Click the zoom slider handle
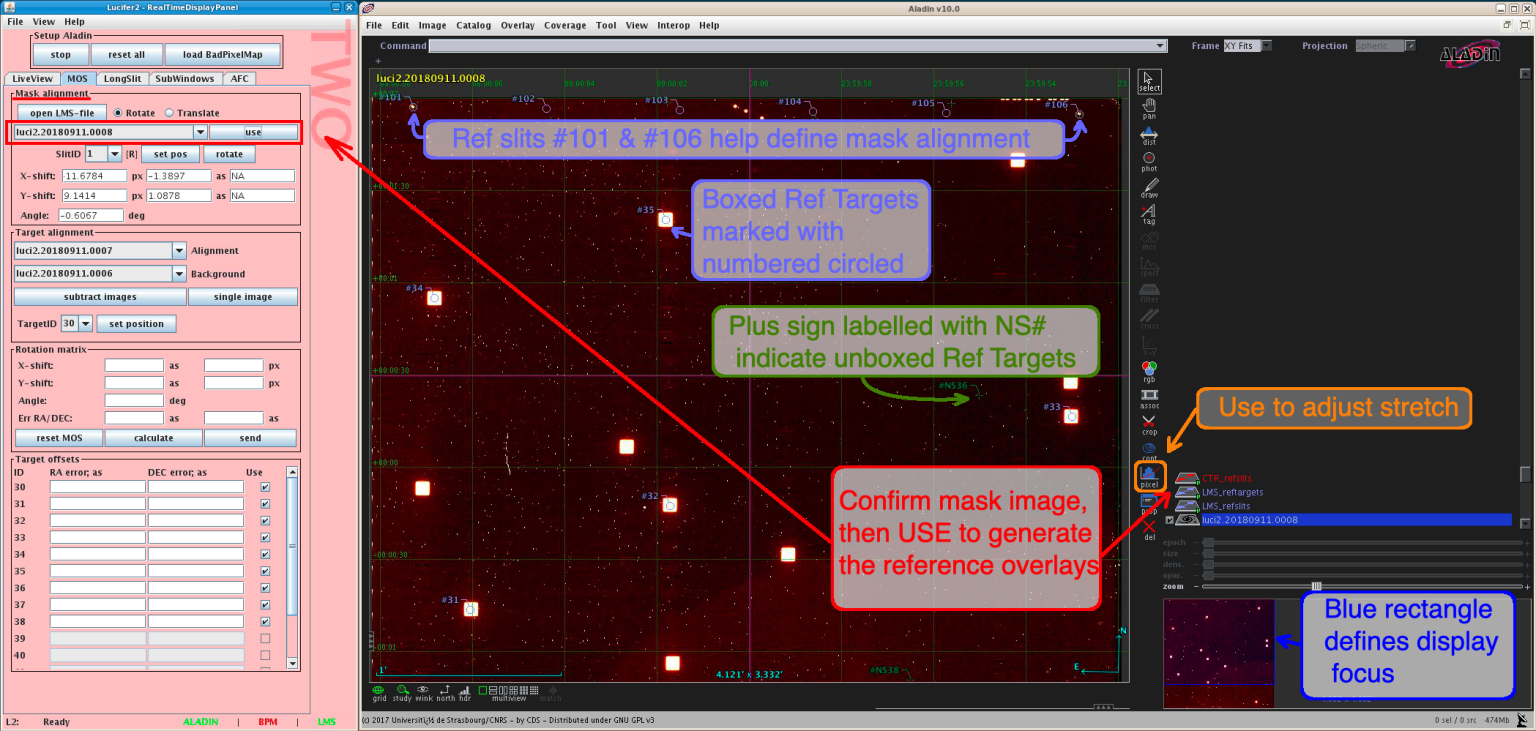 pyautogui.click(x=1316, y=586)
